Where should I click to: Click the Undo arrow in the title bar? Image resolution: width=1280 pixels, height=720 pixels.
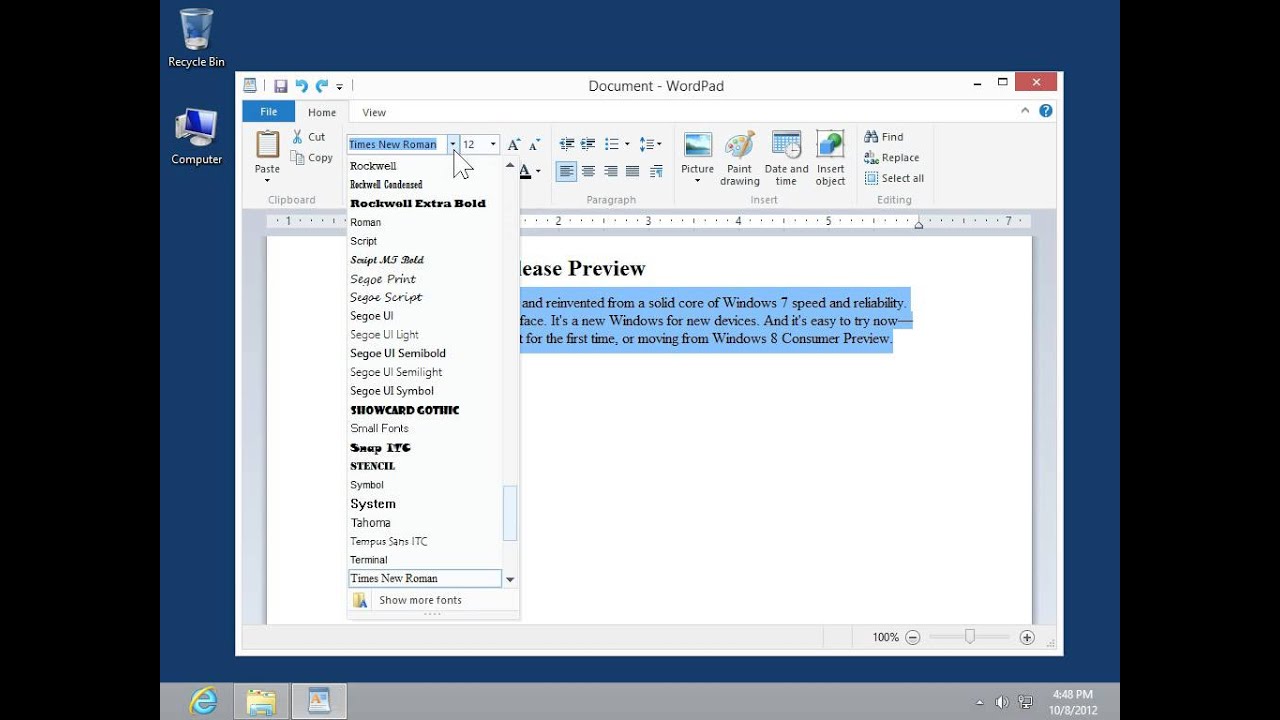tap(301, 86)
